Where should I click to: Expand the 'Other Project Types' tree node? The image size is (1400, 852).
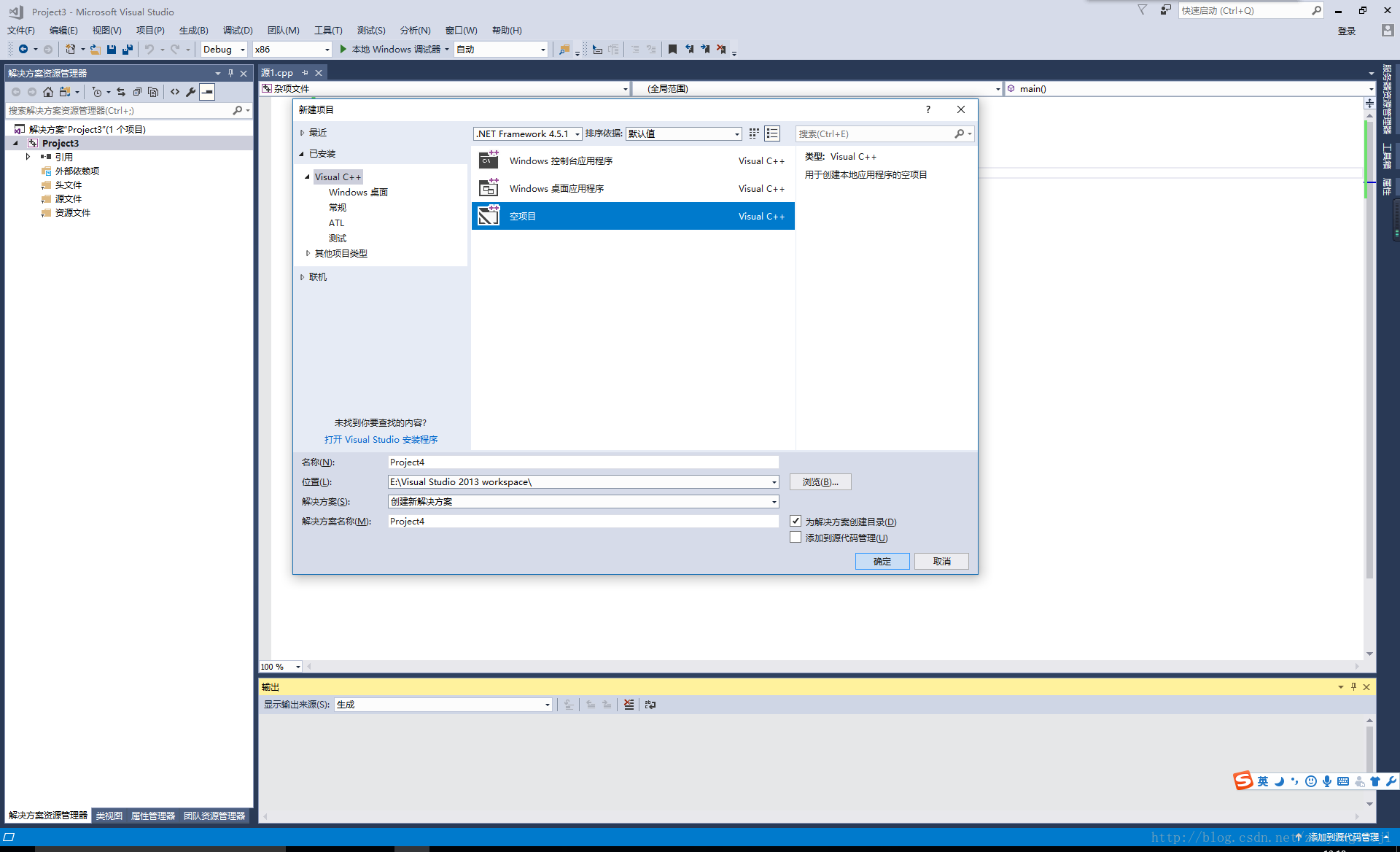click(308, 253)
